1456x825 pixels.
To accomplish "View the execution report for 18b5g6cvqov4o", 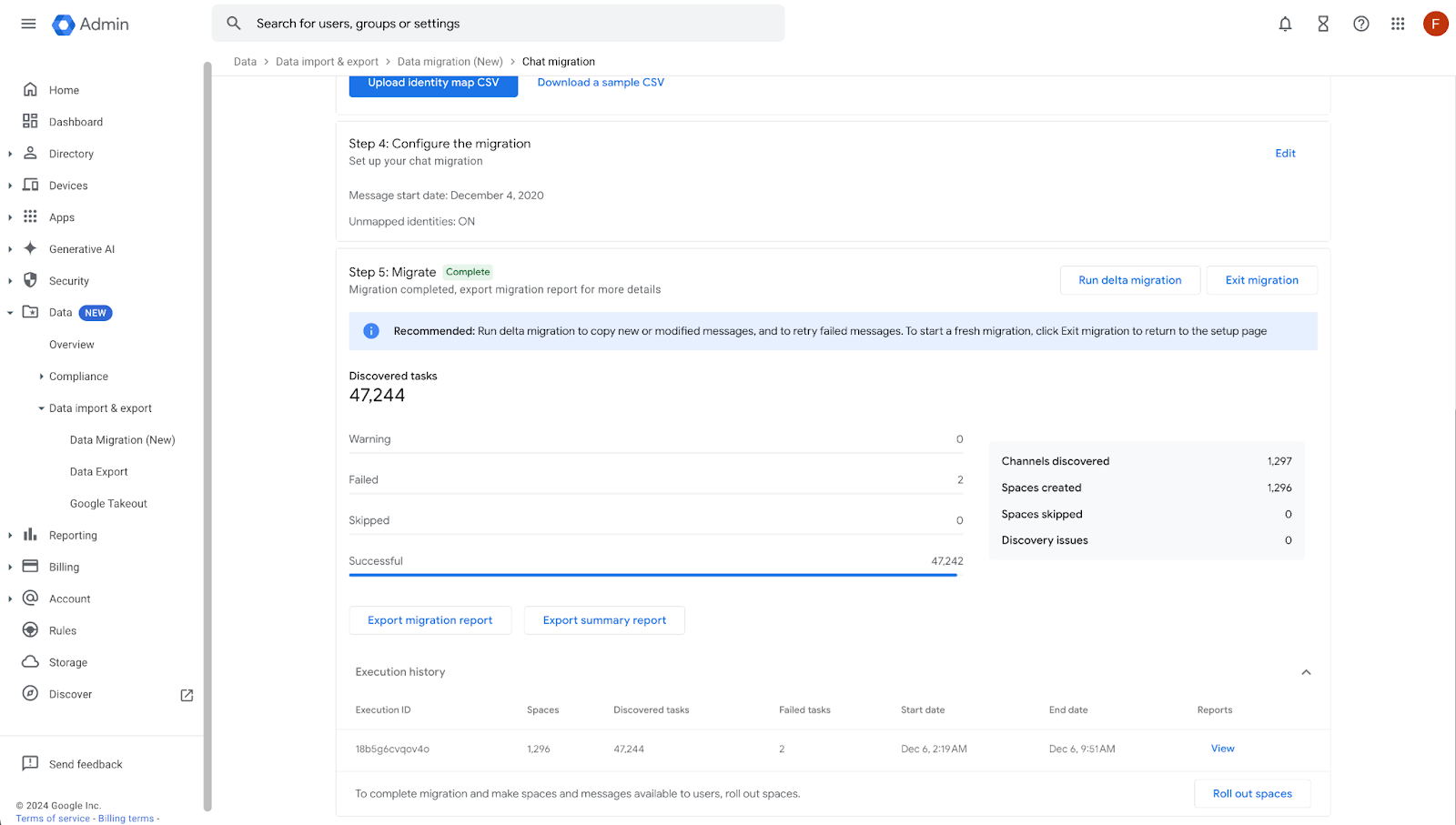I will [x=1222, y=748].
